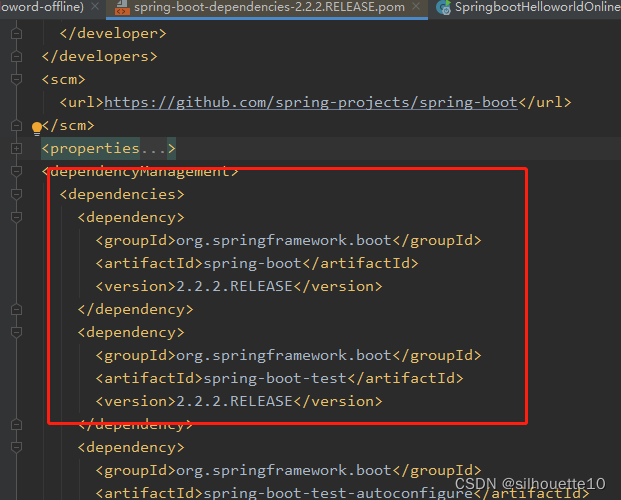
Task: Click fold marker beside </developers> closing tag
Action: (16, 57)
